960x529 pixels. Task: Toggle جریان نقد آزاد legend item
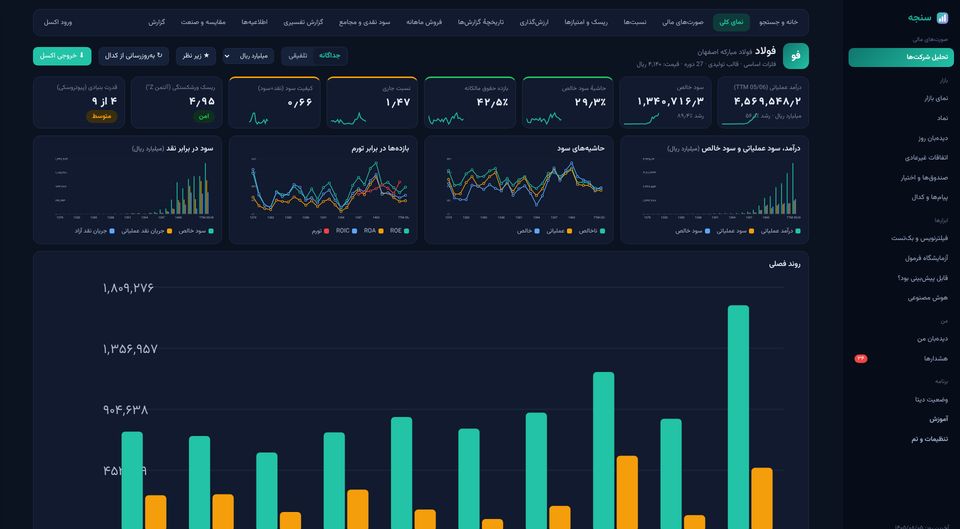pos(94,231)
